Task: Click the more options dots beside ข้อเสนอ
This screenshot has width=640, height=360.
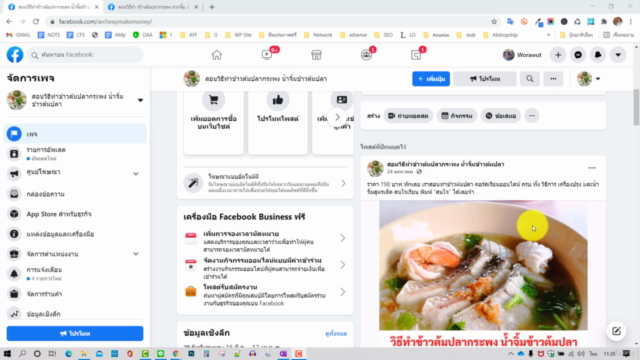Action: (532, 116)
